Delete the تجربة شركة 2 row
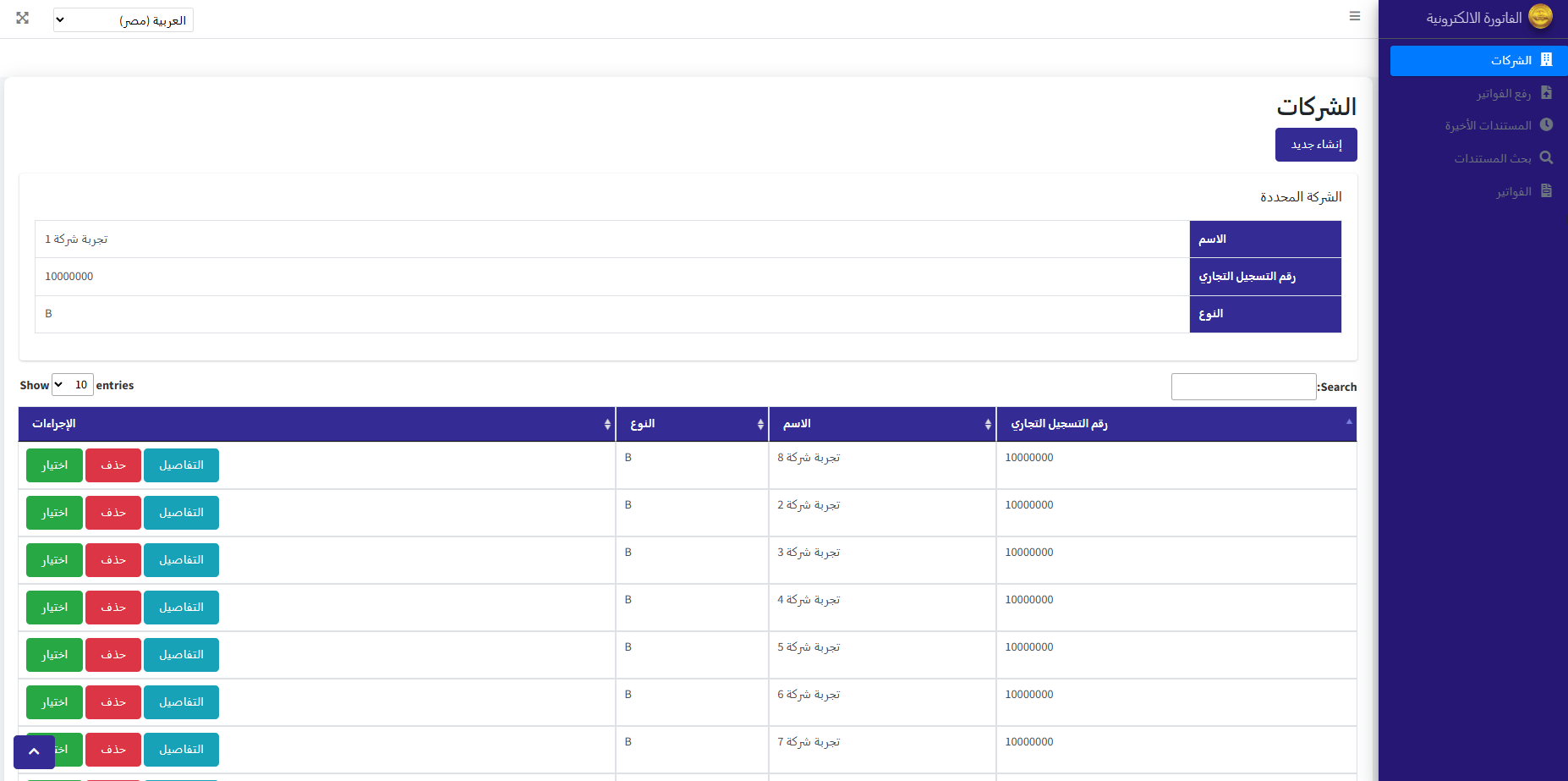1568x781 pixels. (x=113, y=513)
